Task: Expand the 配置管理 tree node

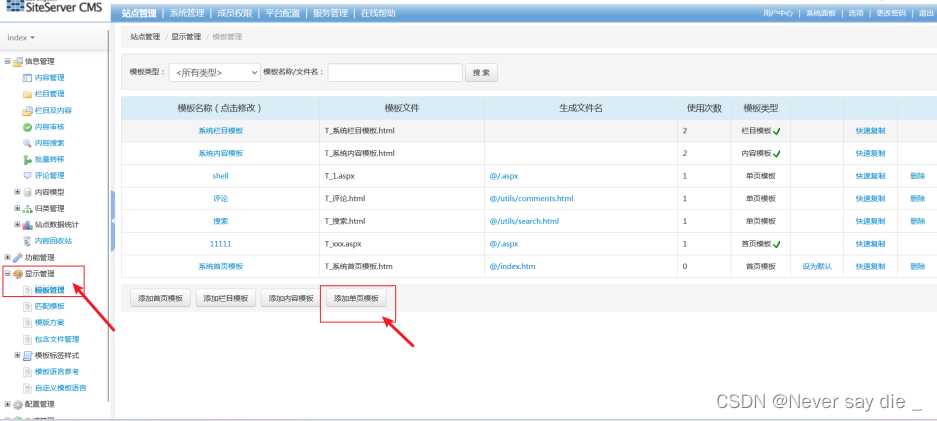Action: (x=7, y=404)
